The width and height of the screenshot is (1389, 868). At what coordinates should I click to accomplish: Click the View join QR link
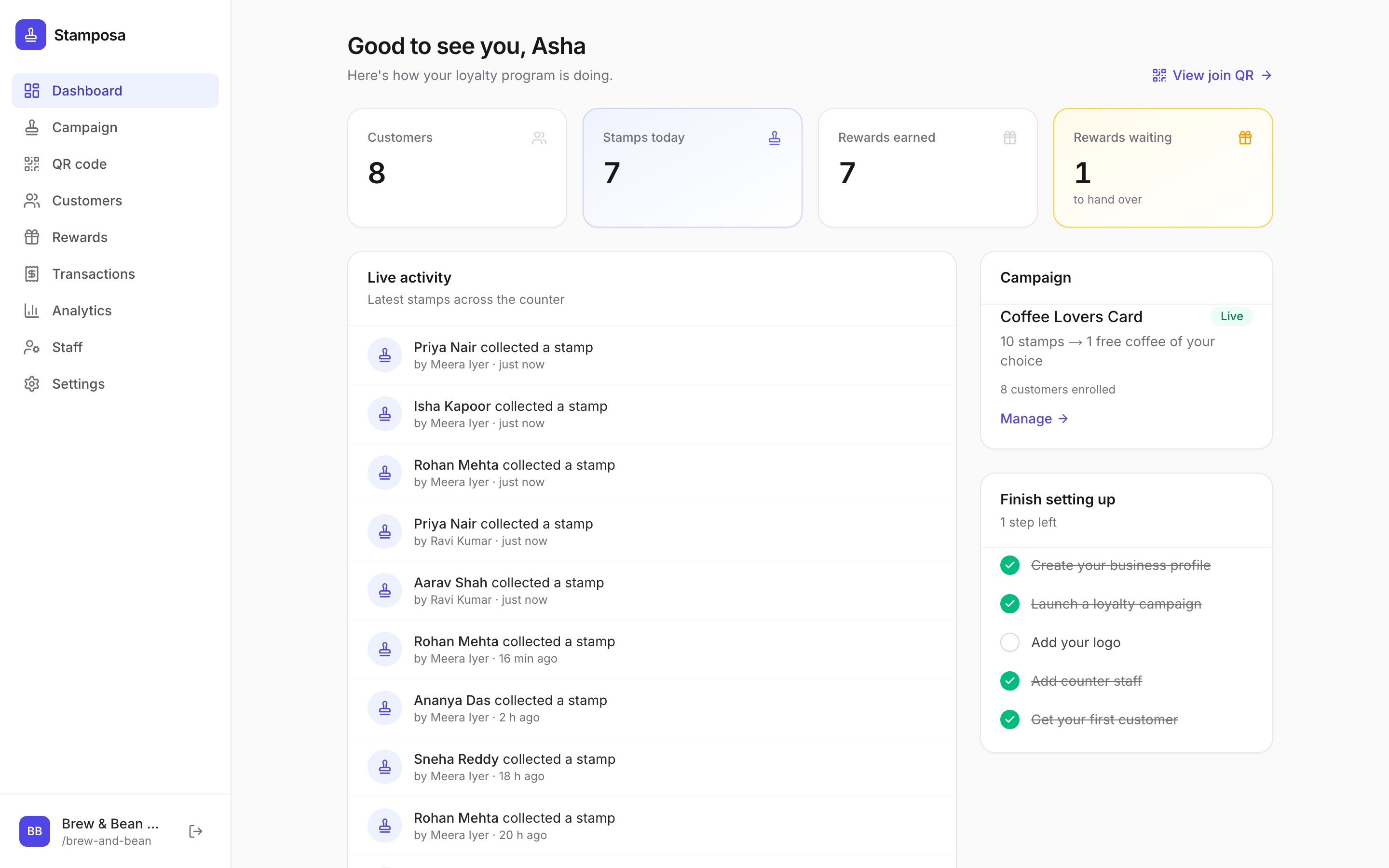[x=1212, y=75]
